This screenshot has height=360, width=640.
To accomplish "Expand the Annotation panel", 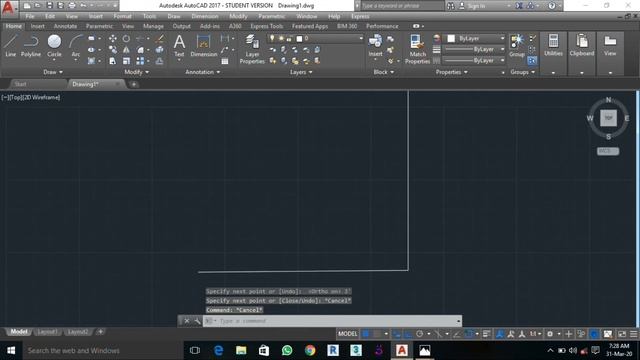I will (202, 72).
